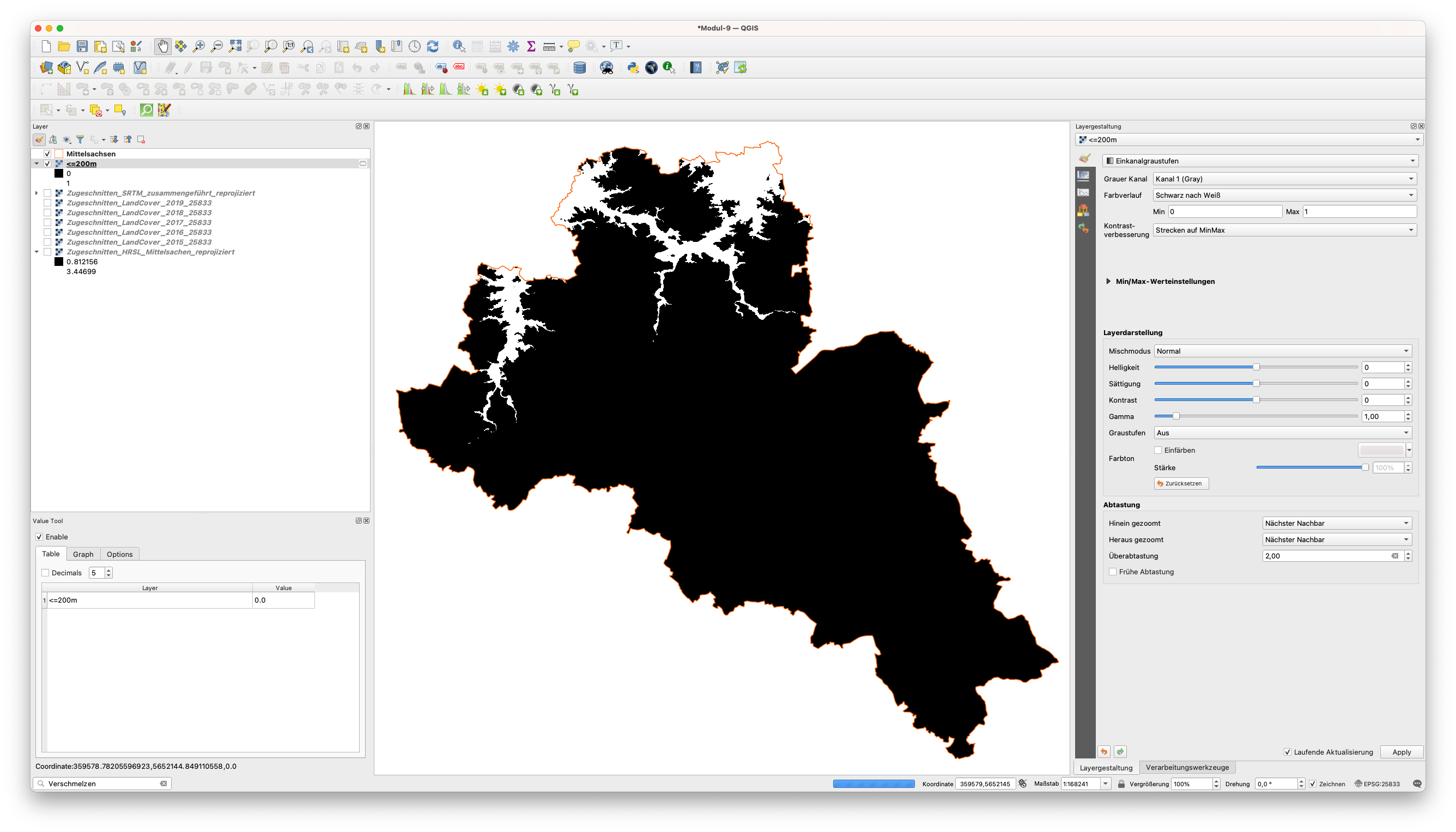
Task: Click the help contents icon
Action: 696,68
